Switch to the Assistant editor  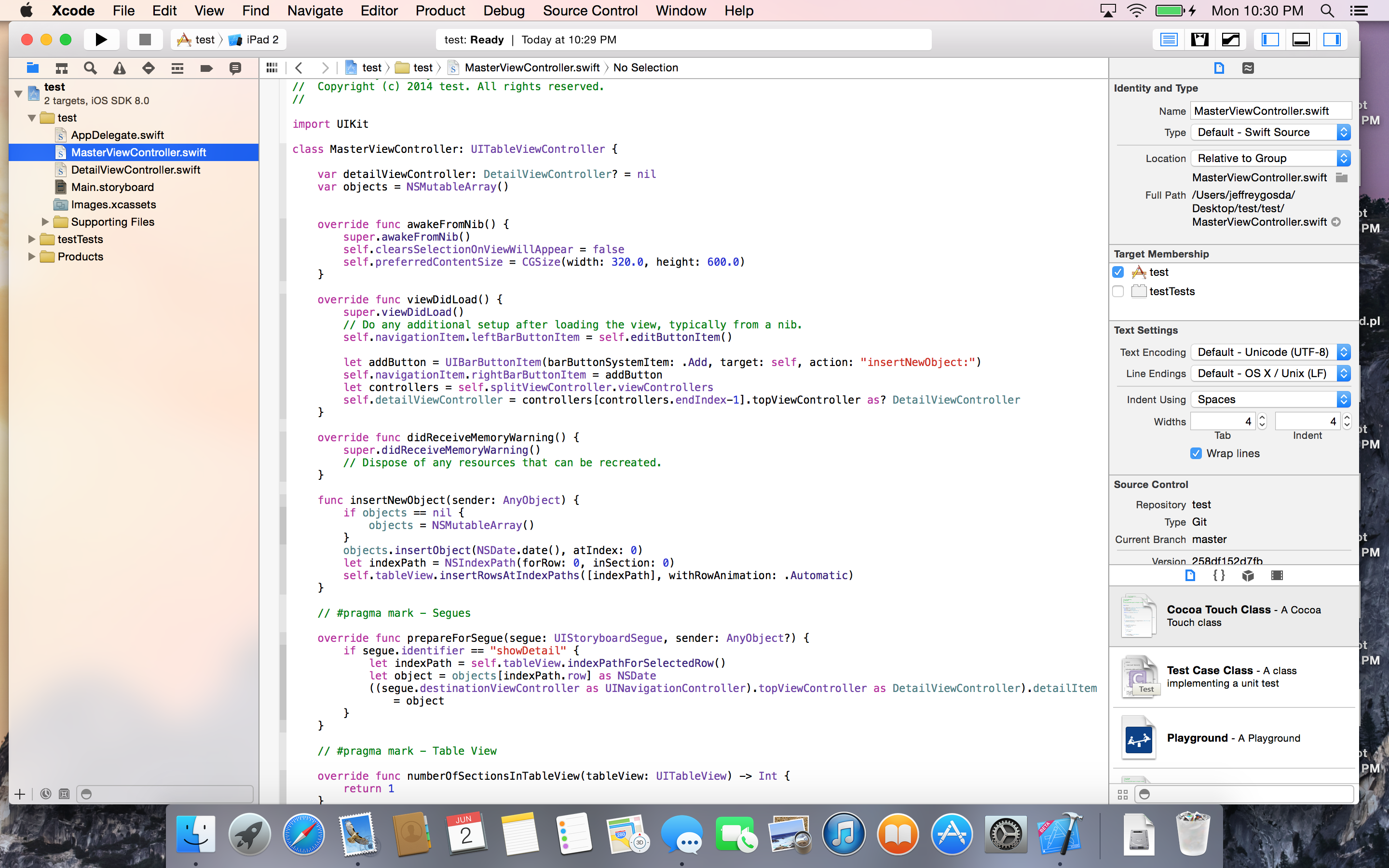coord(1199,40)
